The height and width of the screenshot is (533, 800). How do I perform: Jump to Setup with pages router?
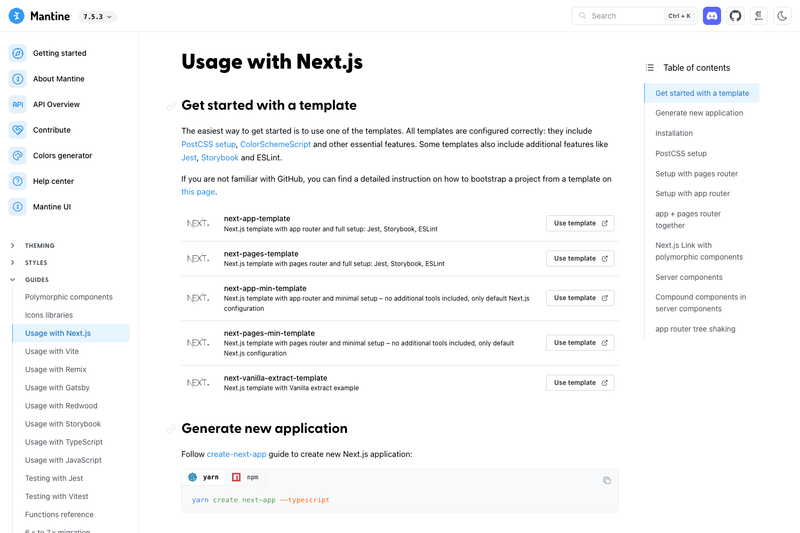[x=696, y=174]
